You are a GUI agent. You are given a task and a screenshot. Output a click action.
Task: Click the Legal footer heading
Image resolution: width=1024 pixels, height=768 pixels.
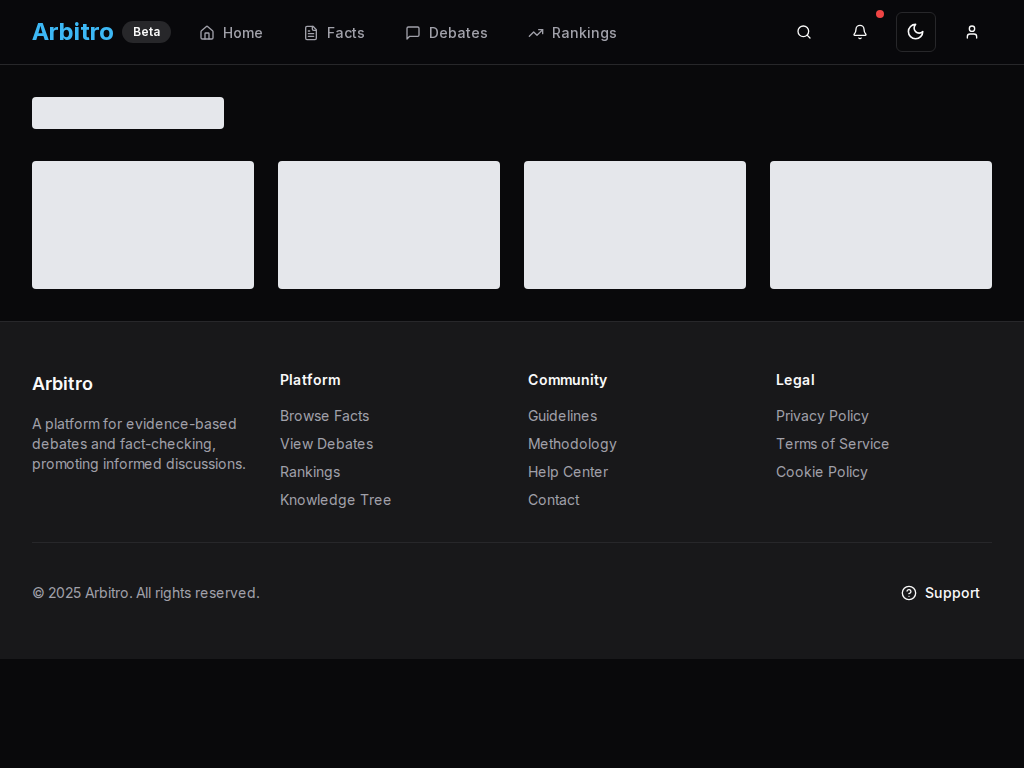coord(795,380)
